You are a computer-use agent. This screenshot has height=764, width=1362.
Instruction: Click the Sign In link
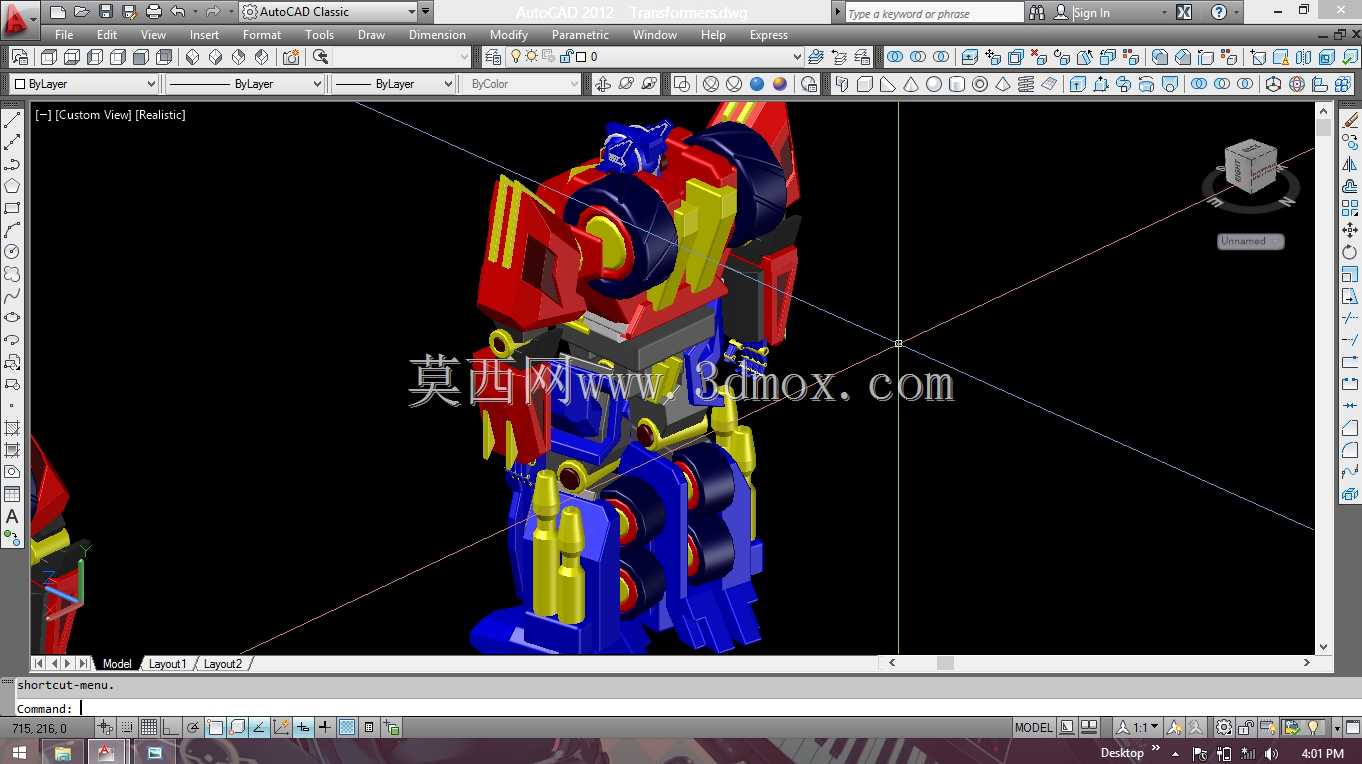click(x=1091, y=13)
